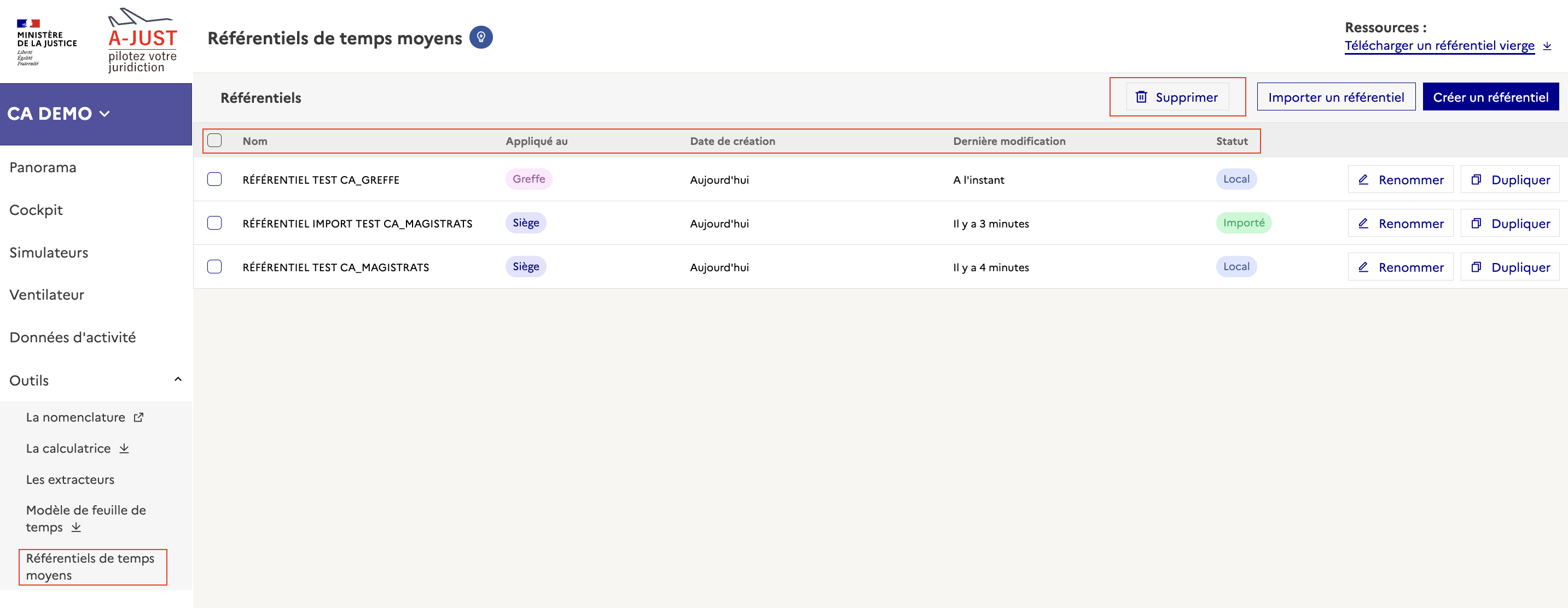Go to Simulateurs in sidebar
The width and height of the screenshot is (1568, 608).
[49, 253]
